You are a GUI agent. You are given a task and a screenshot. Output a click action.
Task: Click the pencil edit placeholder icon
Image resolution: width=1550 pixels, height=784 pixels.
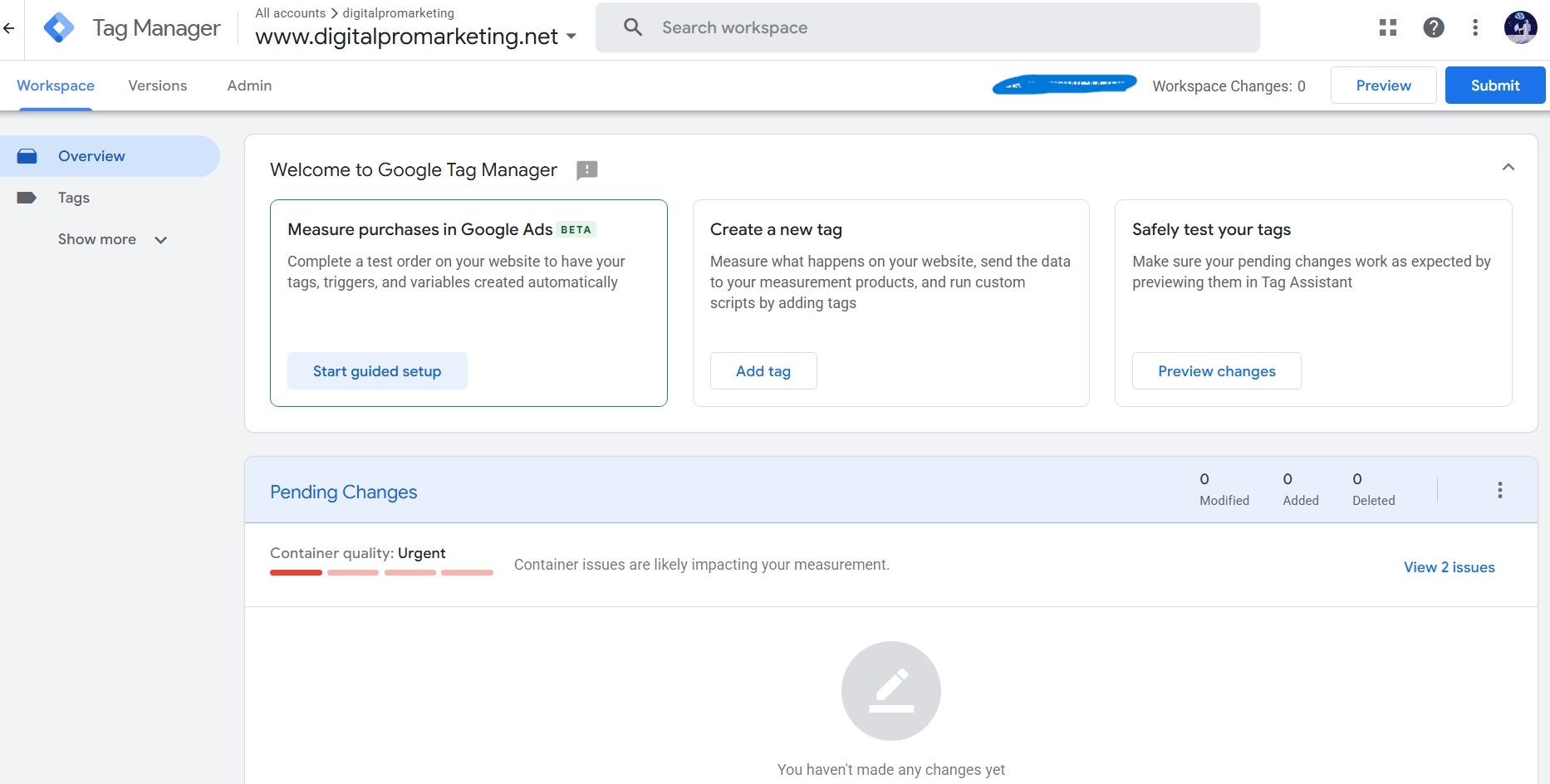(891, 691)
